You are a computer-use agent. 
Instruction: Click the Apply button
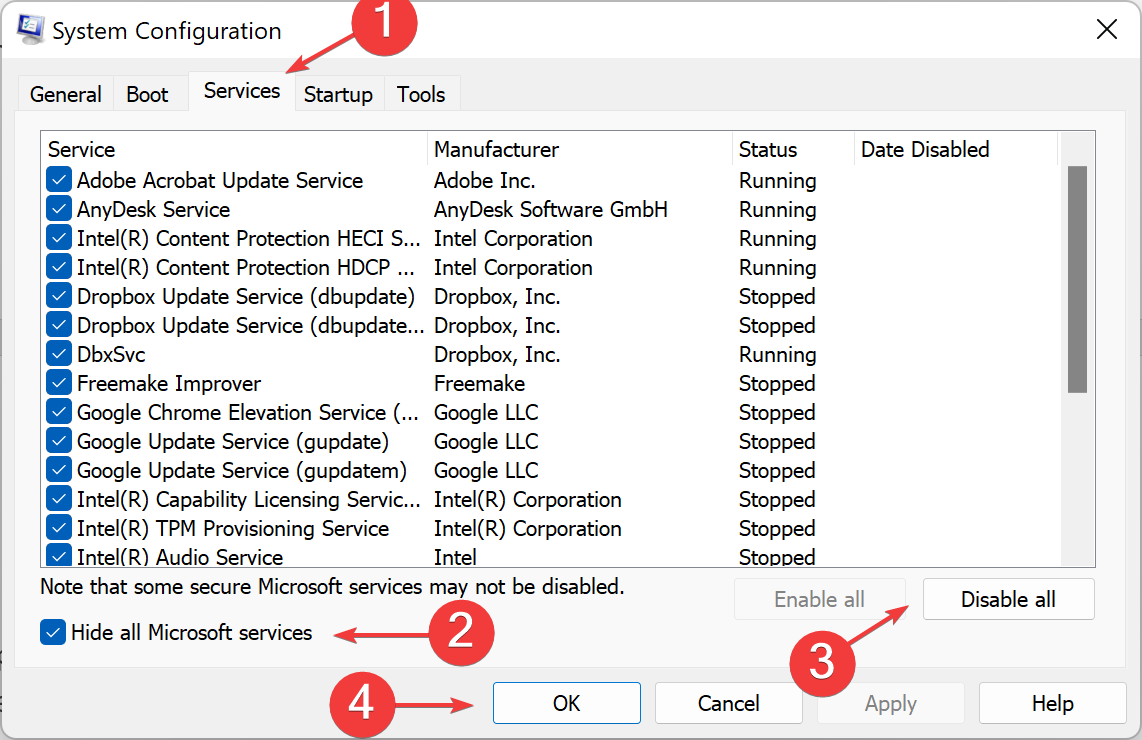pos(890,703)
